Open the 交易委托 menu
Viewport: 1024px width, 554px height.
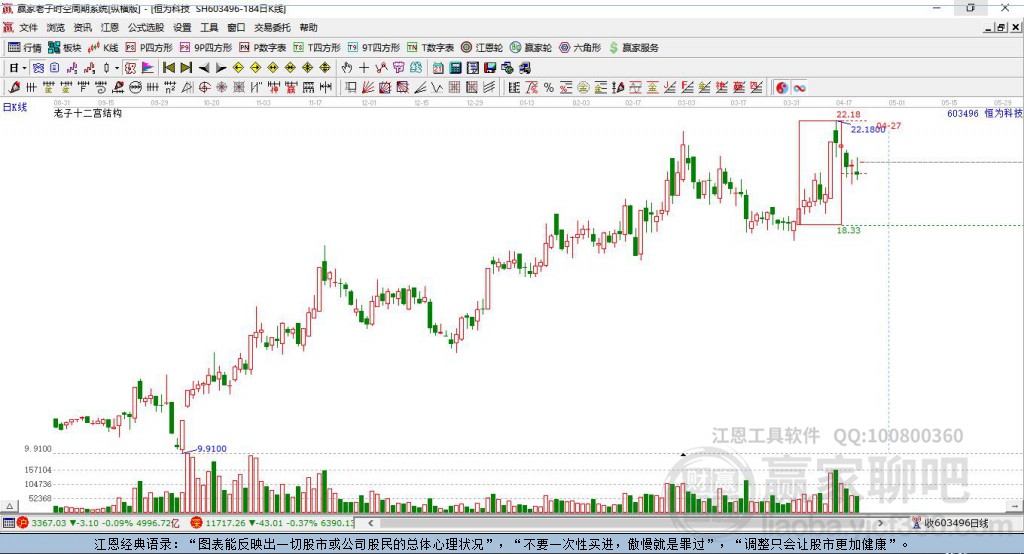272,27
